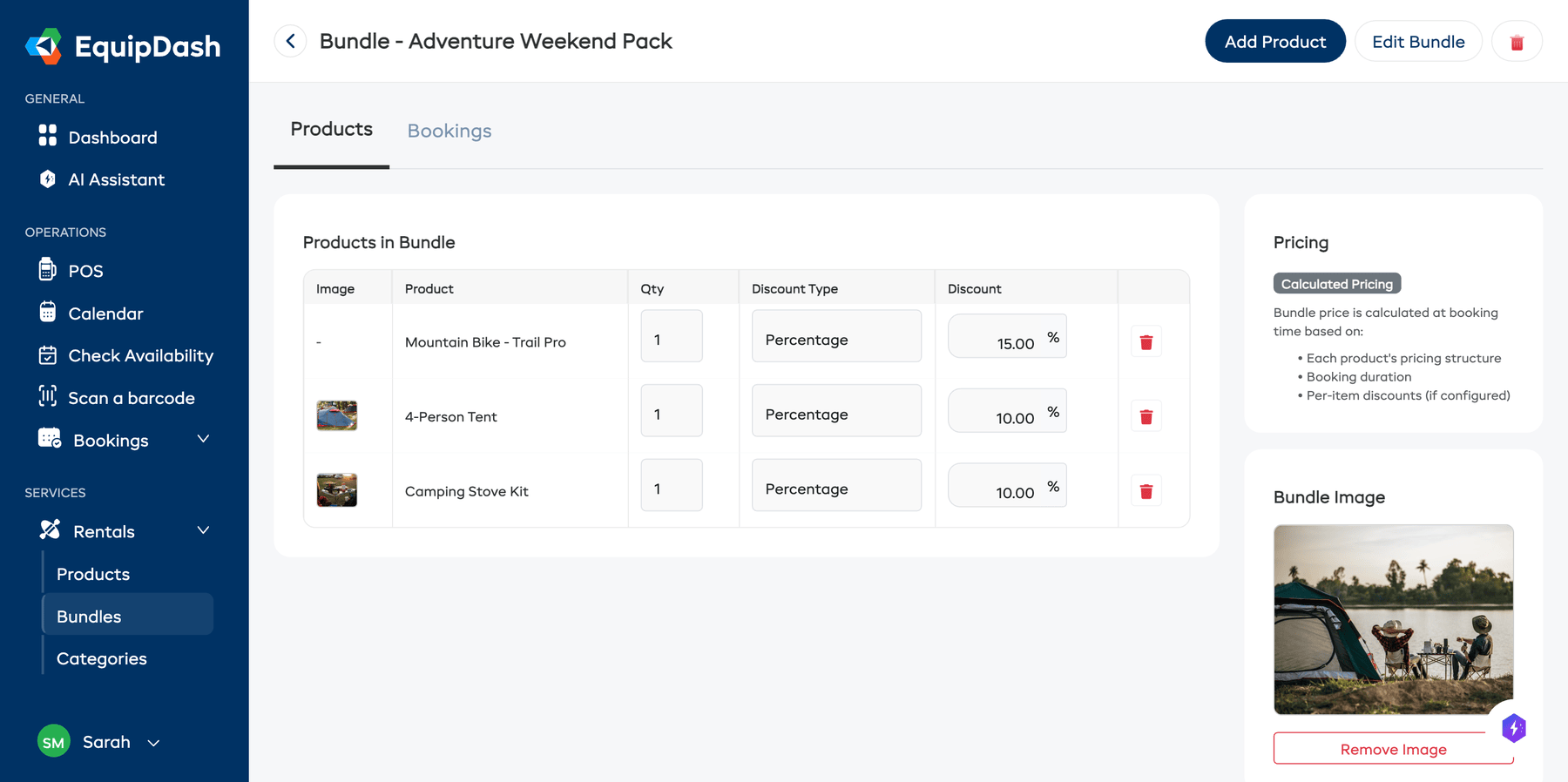Open Discount Type dropdown for Mountain Bike
The image size is (1568, 782).
[x=835, y=340]
